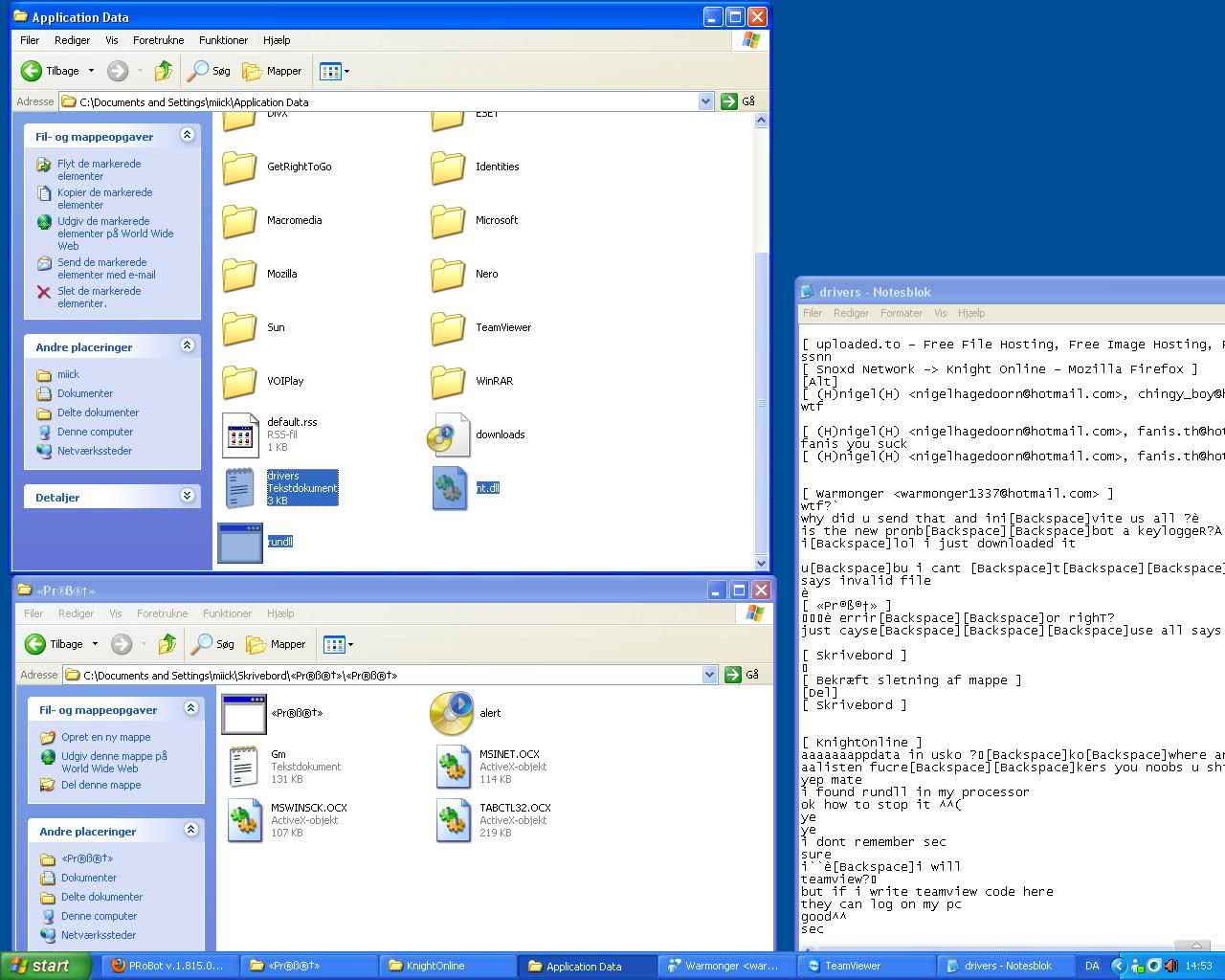
Task: Click Up folder icon in «Pr®ß®†» window toolbar
Action: click(x=167, y=644)
